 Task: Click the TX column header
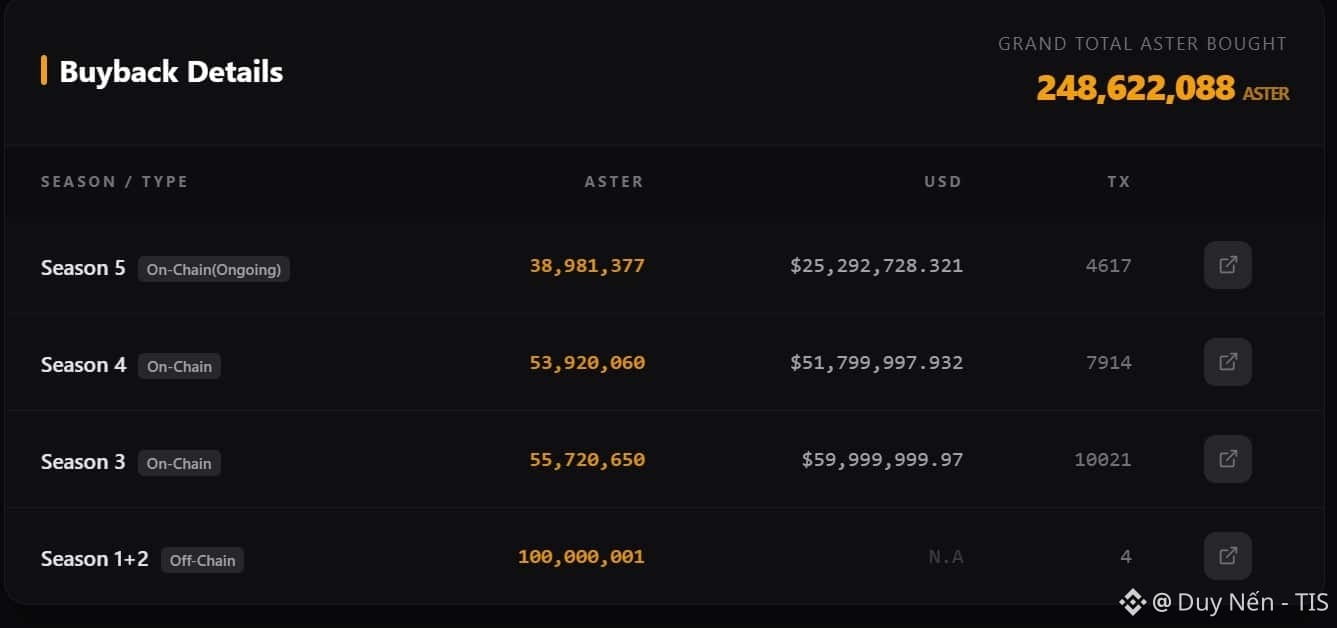tap(1119, 181)
